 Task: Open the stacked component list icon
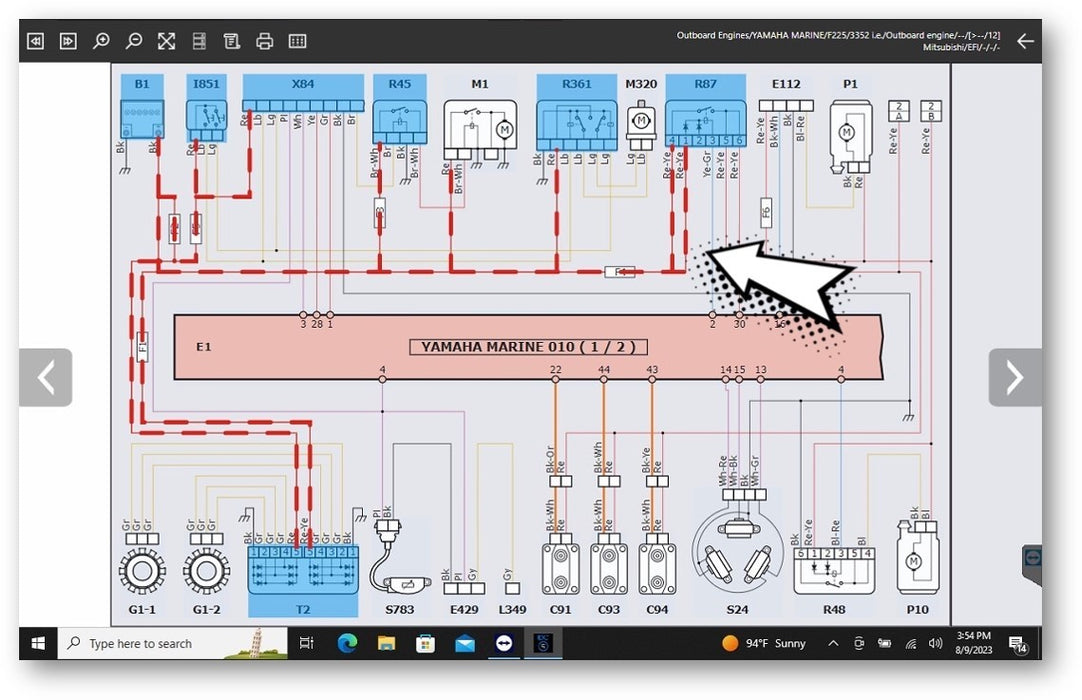[x=199, y=41]
